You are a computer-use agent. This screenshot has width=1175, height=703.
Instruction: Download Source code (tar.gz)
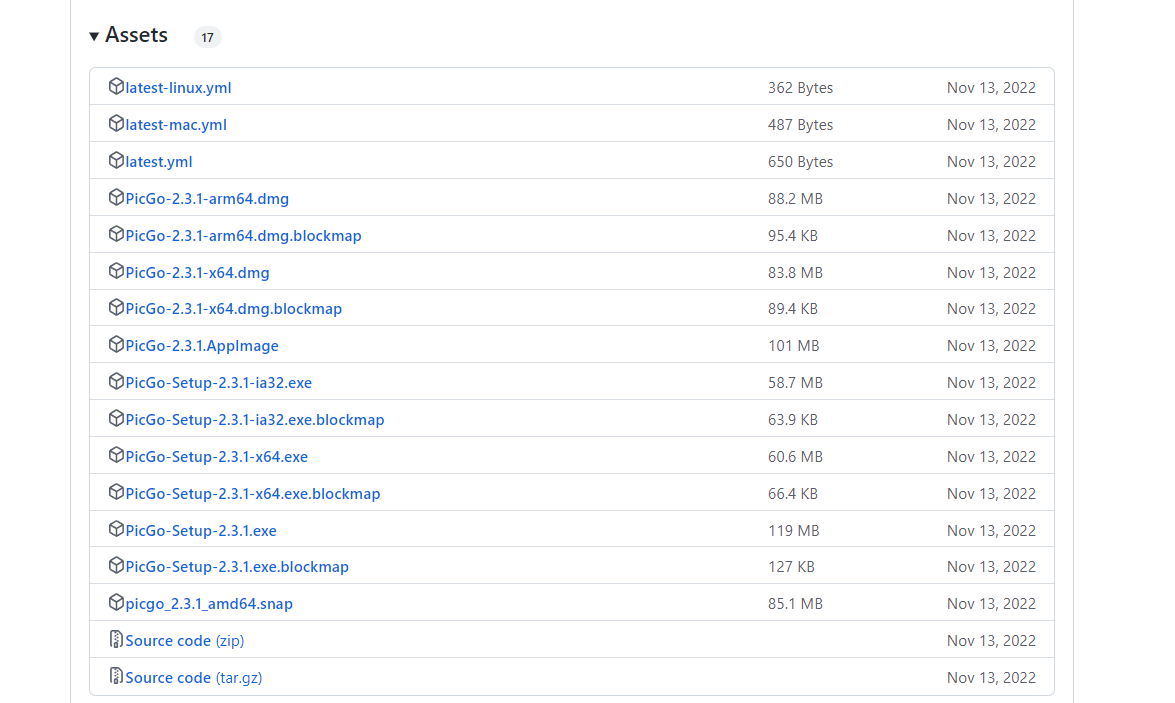[193, 678]
